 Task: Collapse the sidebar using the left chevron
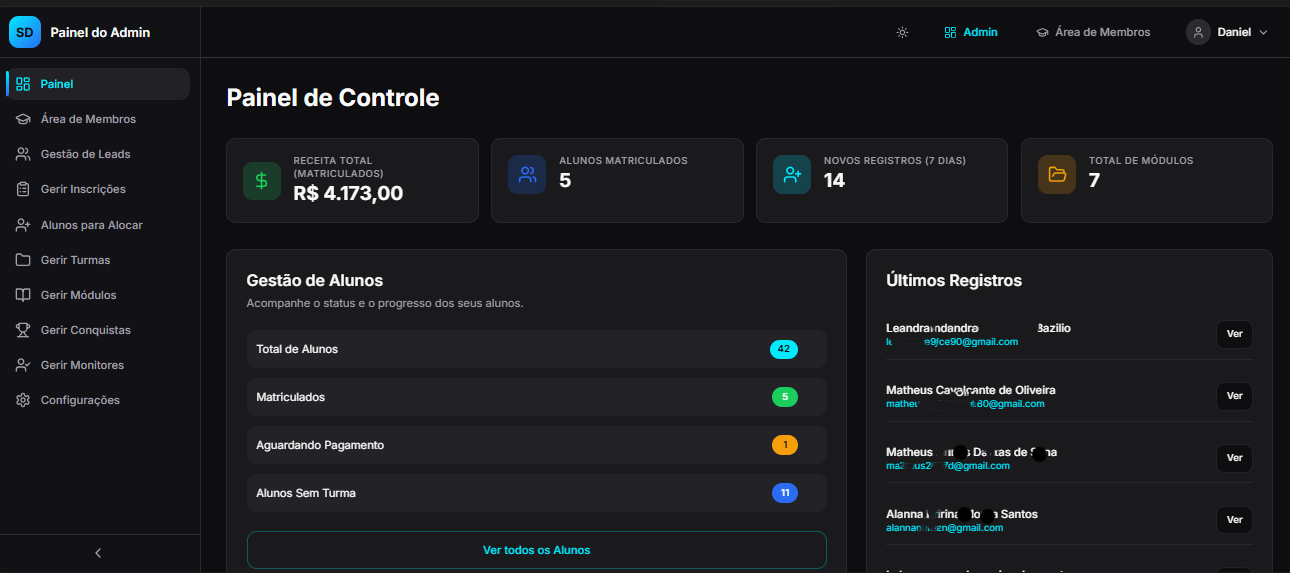tap(98, 553)
